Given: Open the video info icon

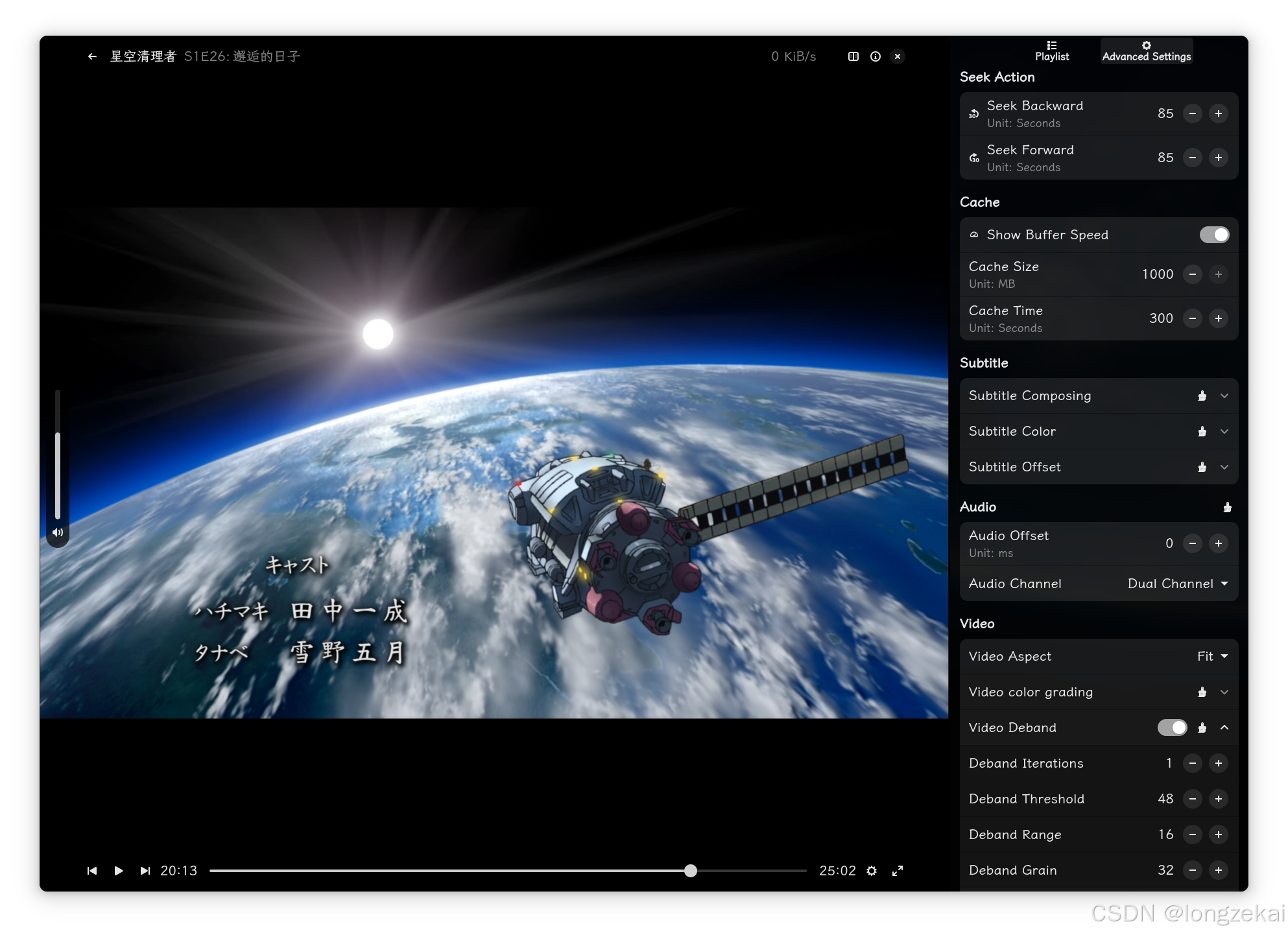Looking at the screenshot, I should click(876, 56).
